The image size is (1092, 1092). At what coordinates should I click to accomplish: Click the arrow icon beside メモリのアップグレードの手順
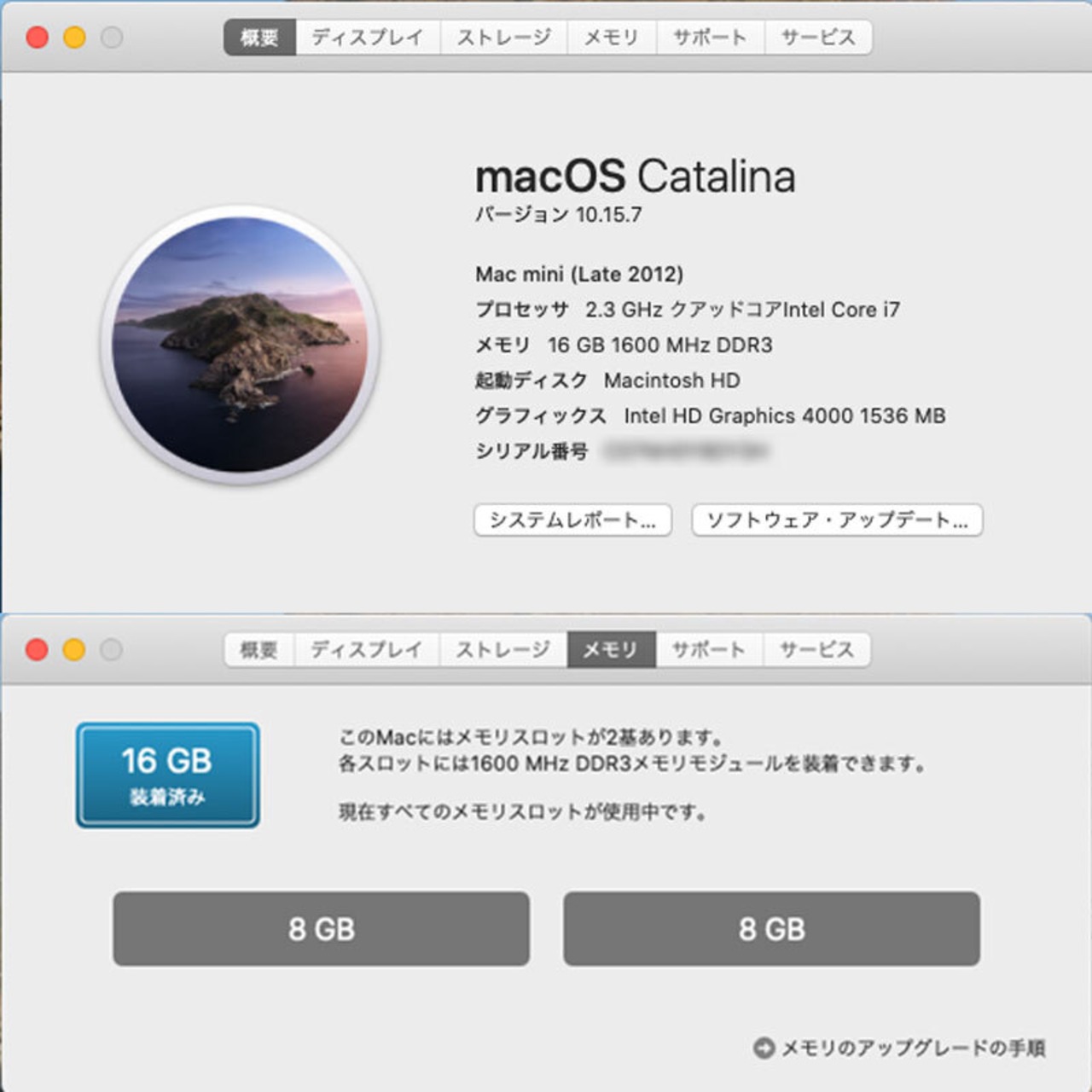(x=764, y=1048)
